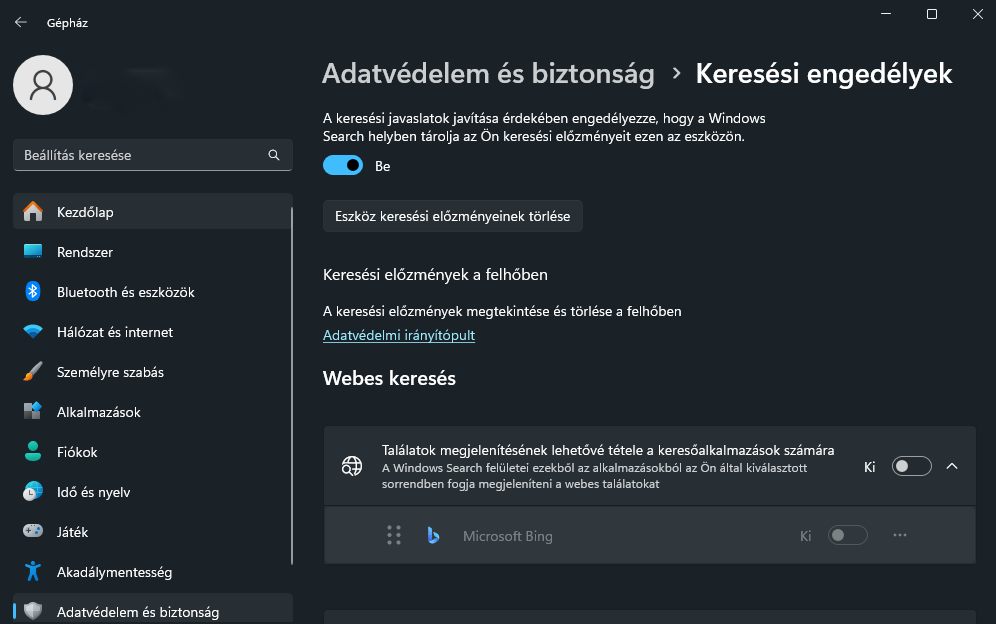
Task: Click the search magnifier icon
Action: (274, 155)
